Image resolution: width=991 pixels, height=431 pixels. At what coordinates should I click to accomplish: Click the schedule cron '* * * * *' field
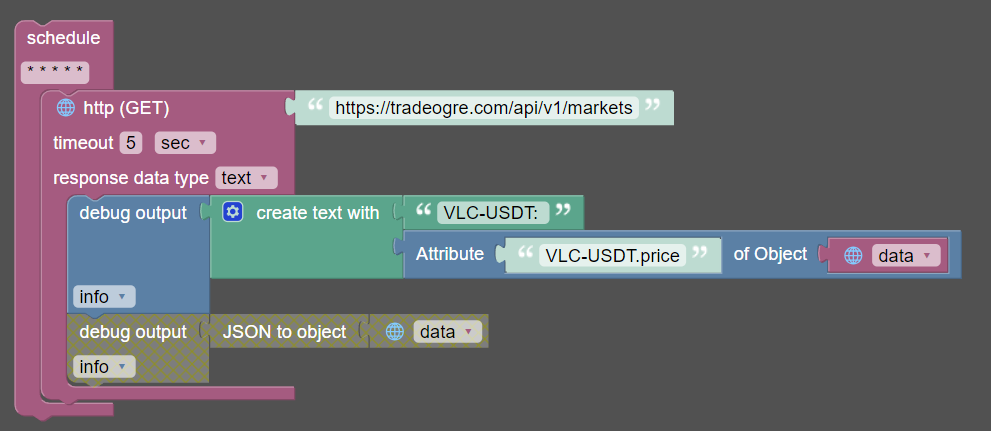(x=55, y=72)
